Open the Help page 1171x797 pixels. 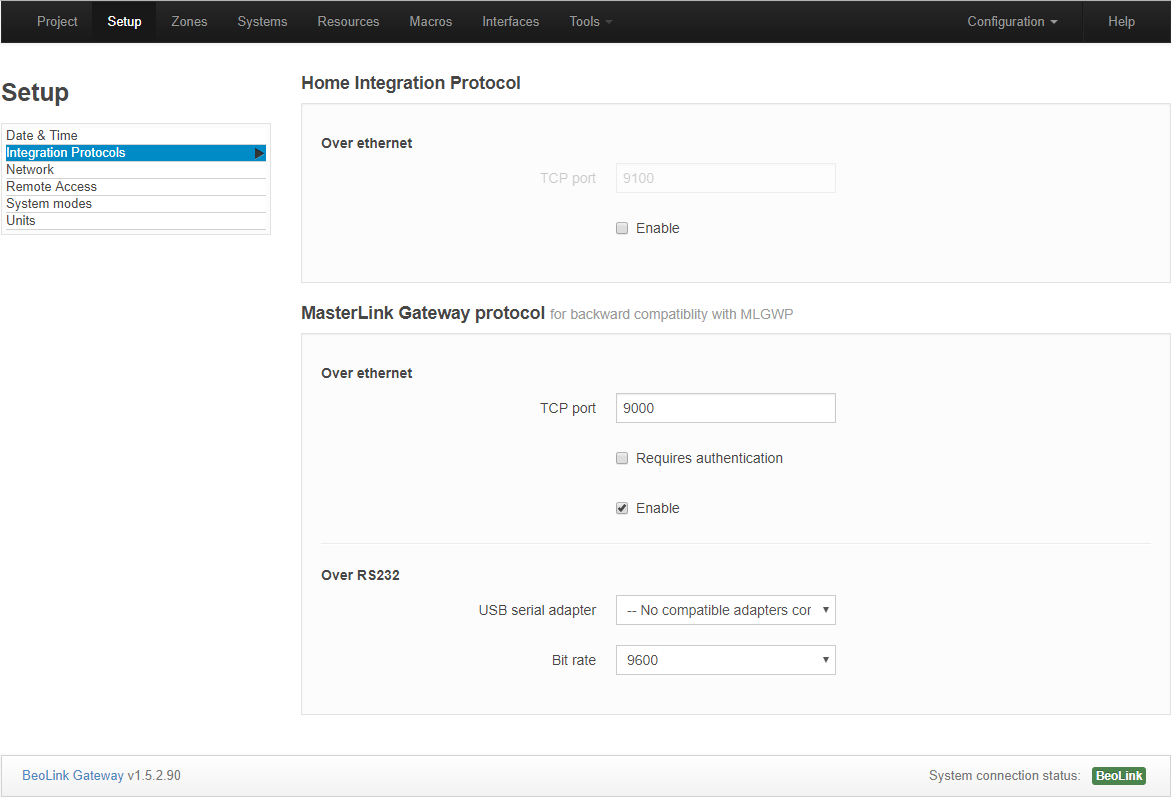point(1121,22)
